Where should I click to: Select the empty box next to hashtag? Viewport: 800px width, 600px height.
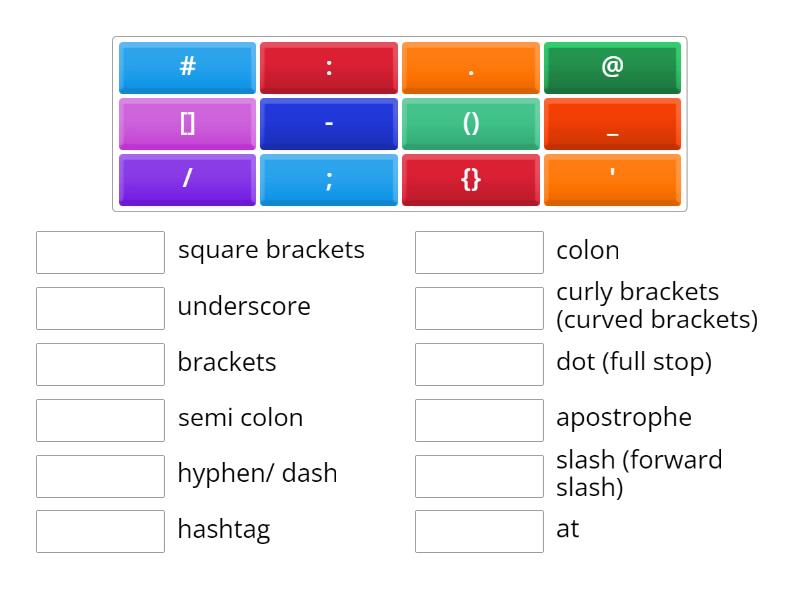[x=100, y=531]
